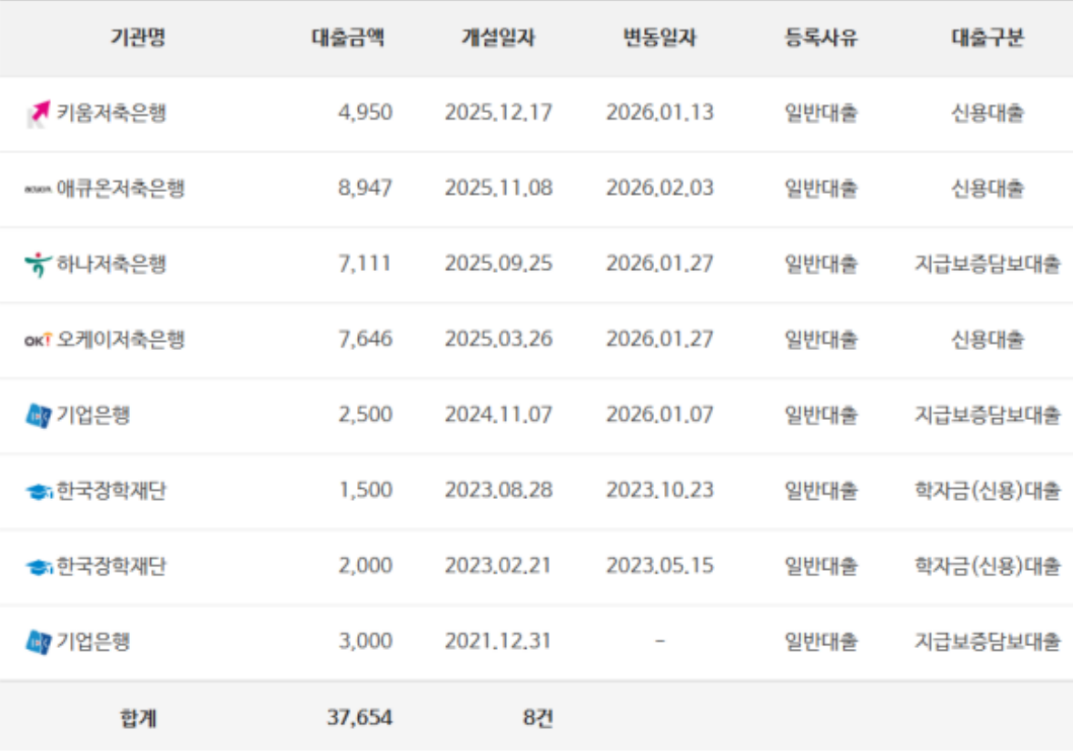This screenshot has width=1073, height=752.
Task: Click 기업은행 logo in the 3,000 row
Action: click(x=37, y=642)
